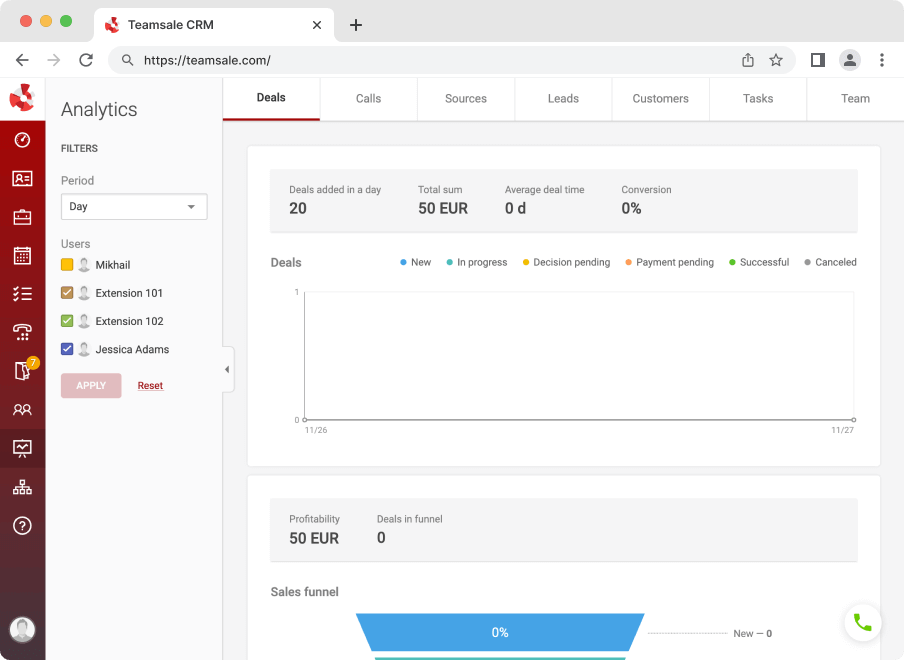
Task: Open the organization structure icon in sidebar
Action: pos(22,487)
